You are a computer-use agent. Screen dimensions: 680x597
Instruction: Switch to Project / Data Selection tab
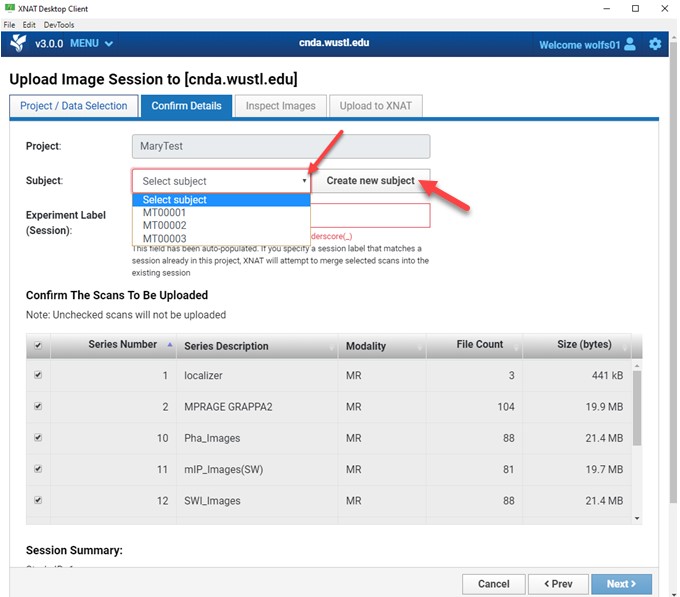[x=74, y=106]
